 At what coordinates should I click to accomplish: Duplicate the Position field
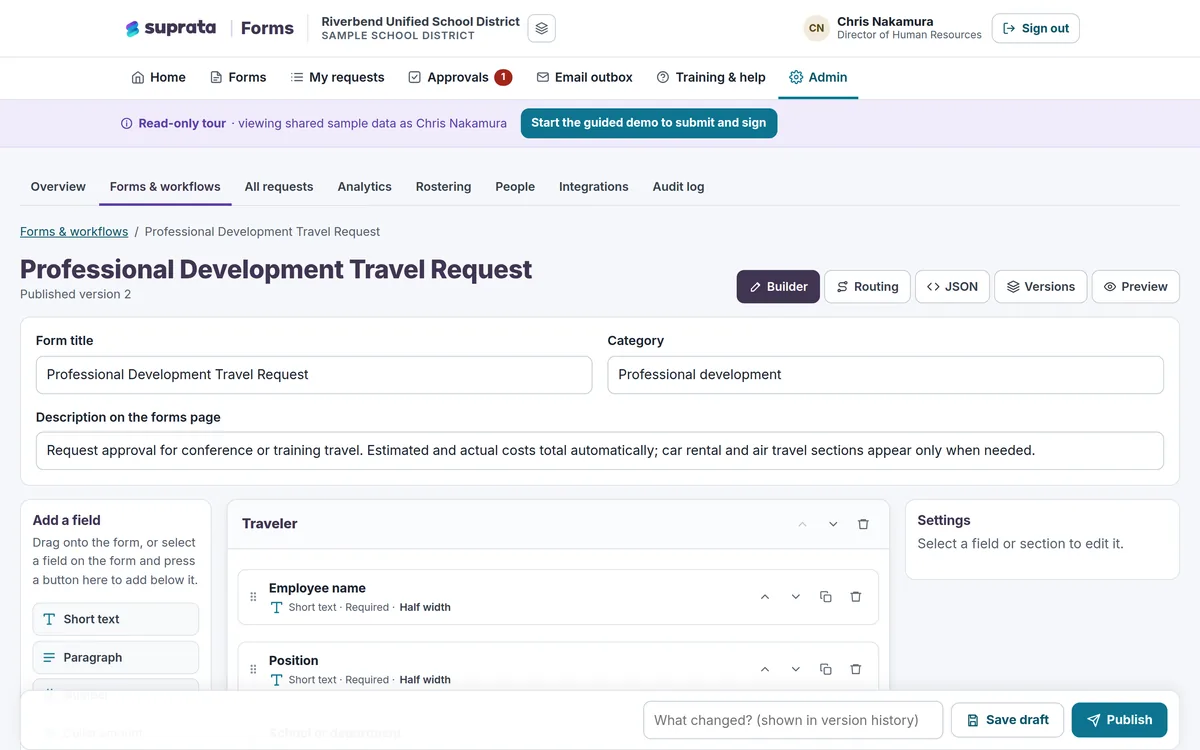tap(825, 669)
